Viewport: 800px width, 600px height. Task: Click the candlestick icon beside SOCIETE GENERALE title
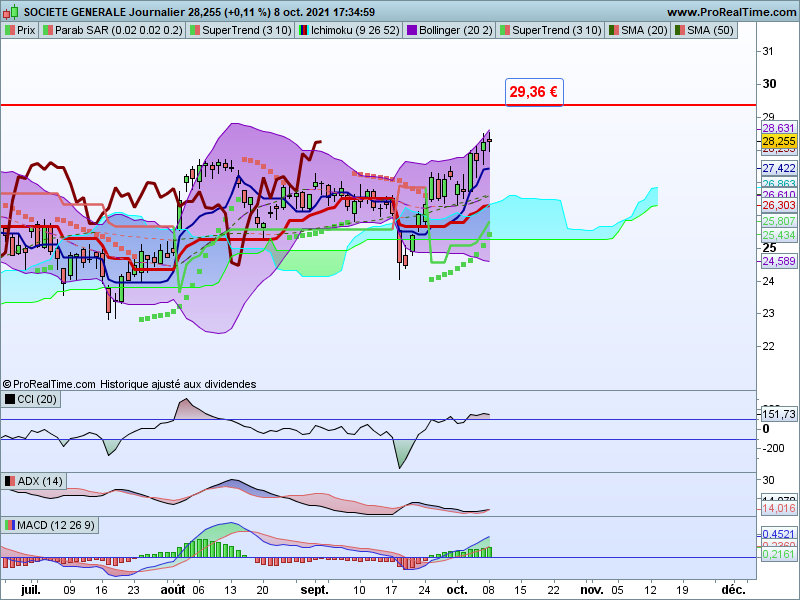[x=11, y=11]
